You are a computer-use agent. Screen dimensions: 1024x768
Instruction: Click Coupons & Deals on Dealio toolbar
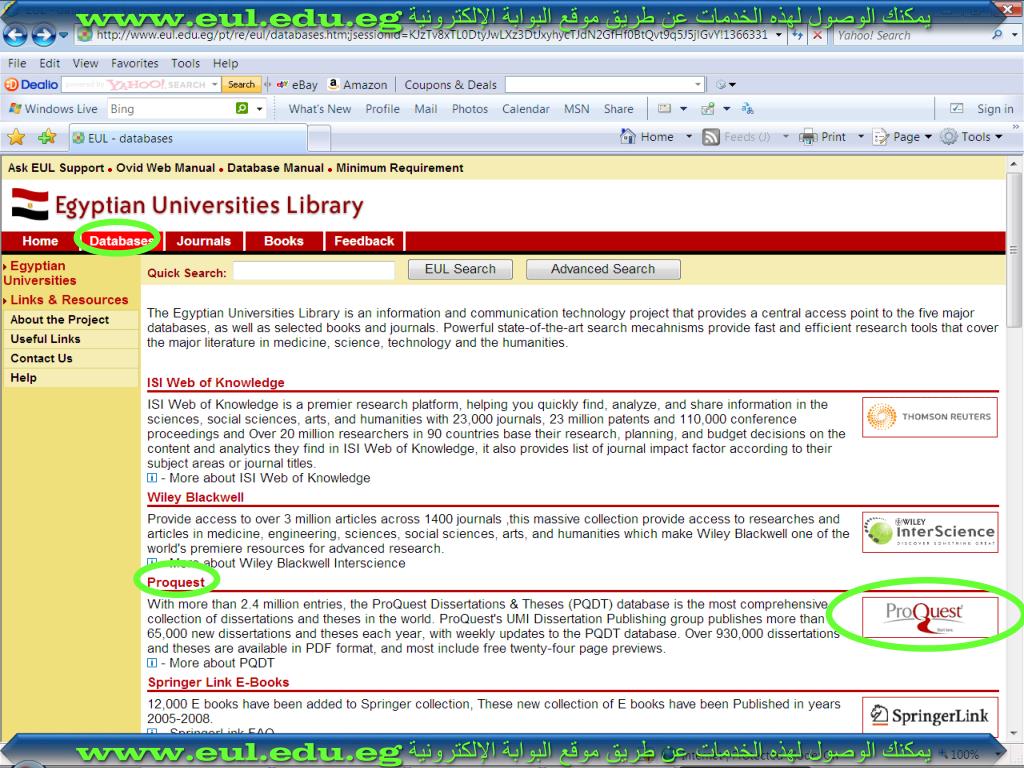[451, 85]
